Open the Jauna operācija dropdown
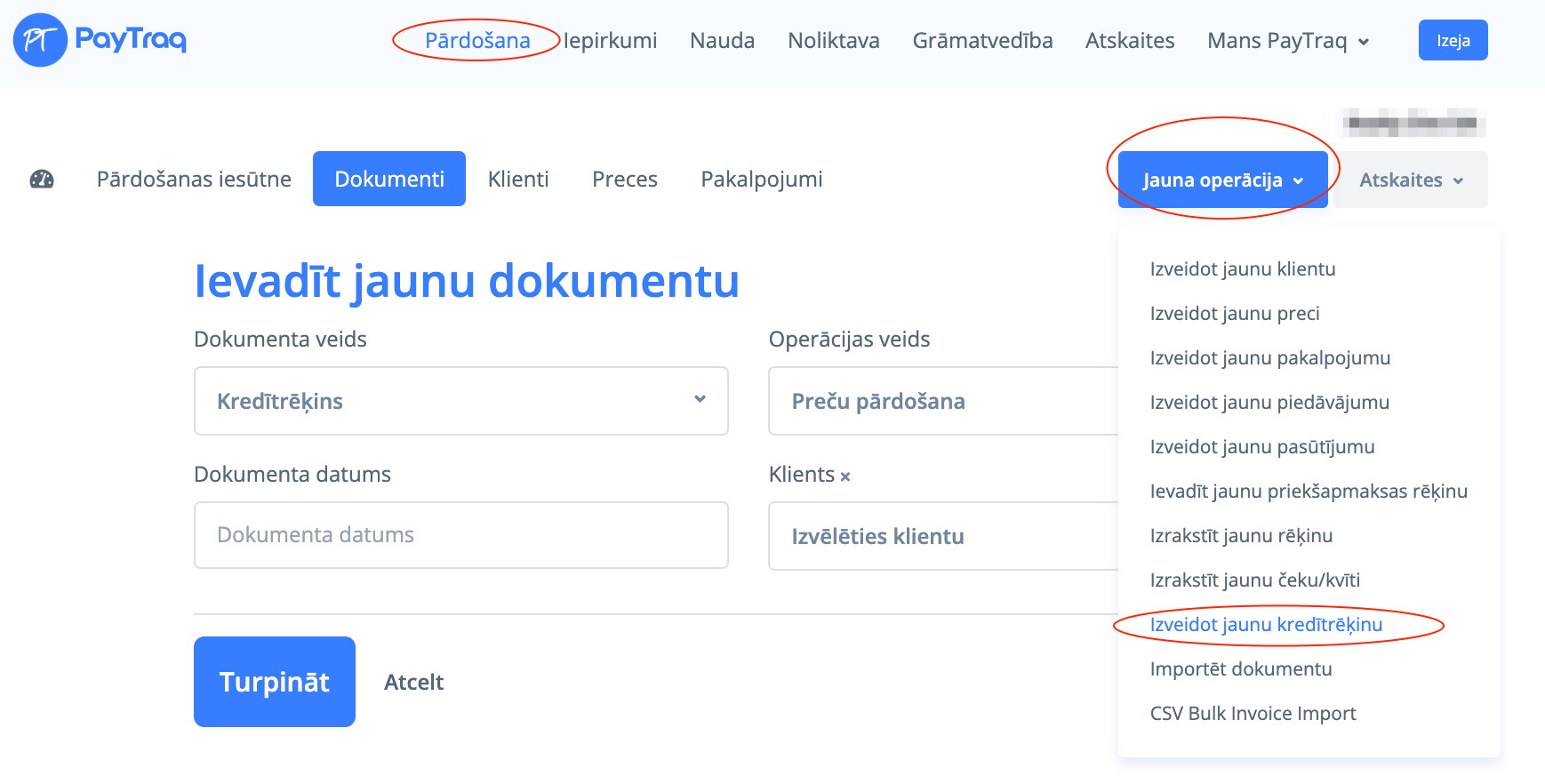Screen dimensions: 1545x784 1222,180
